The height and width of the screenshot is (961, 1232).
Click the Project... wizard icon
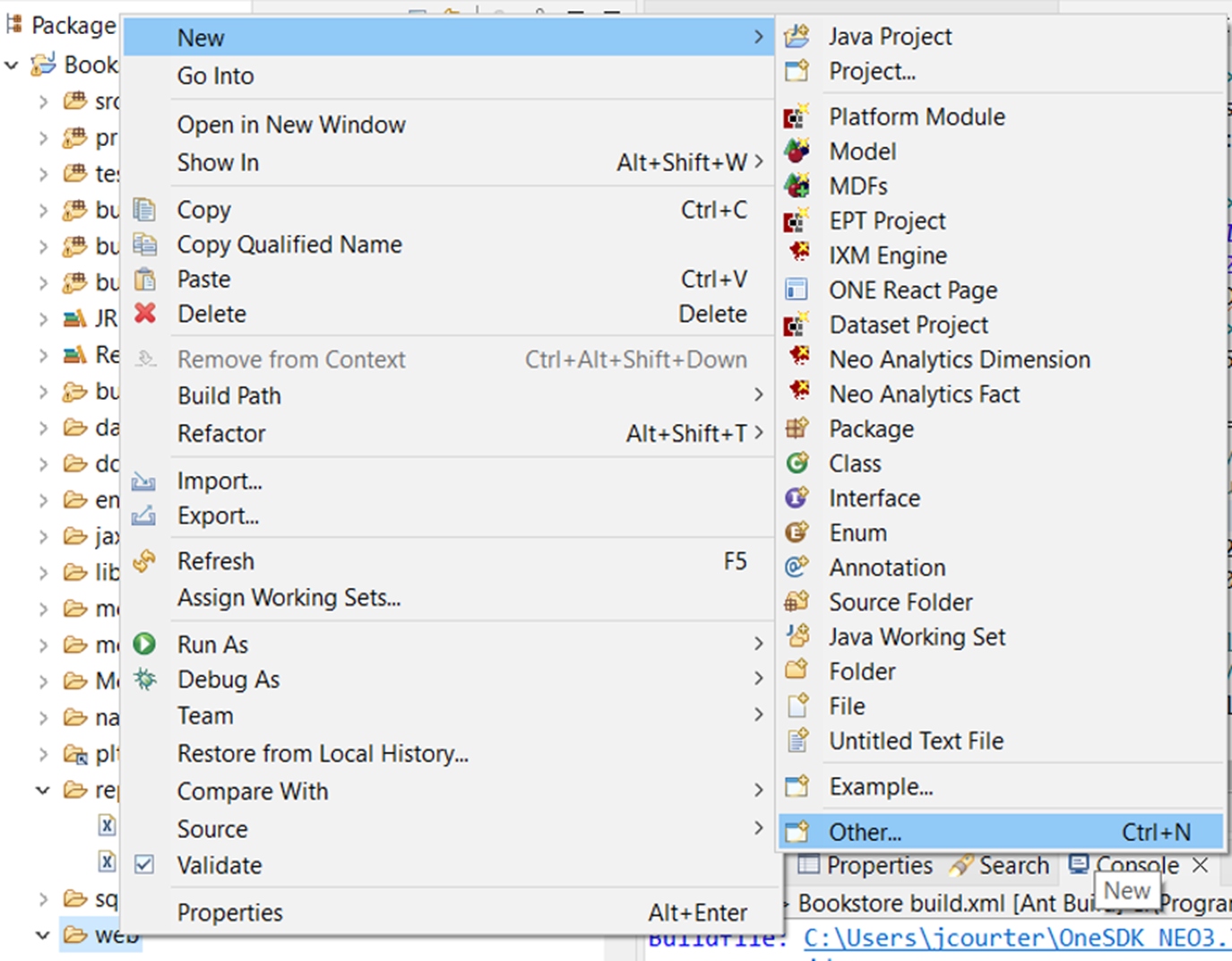click(797, 71)
